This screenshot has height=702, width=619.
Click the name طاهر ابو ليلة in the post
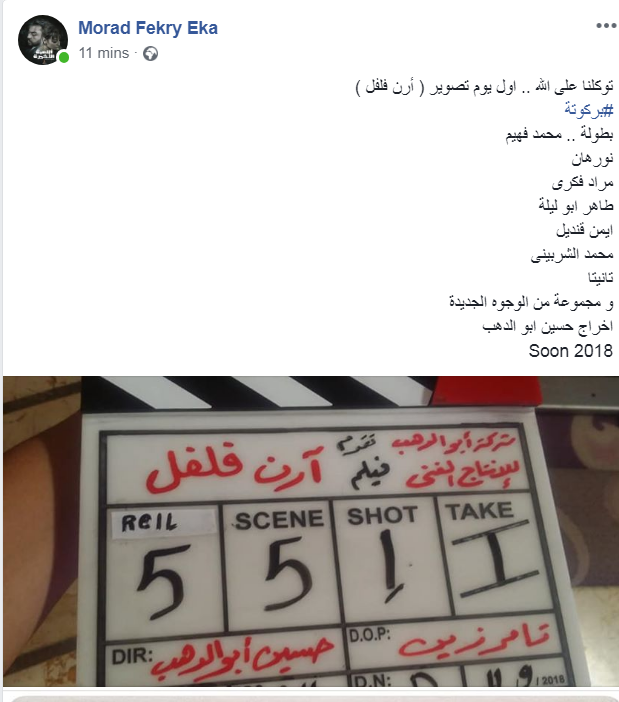click(576, 206)
